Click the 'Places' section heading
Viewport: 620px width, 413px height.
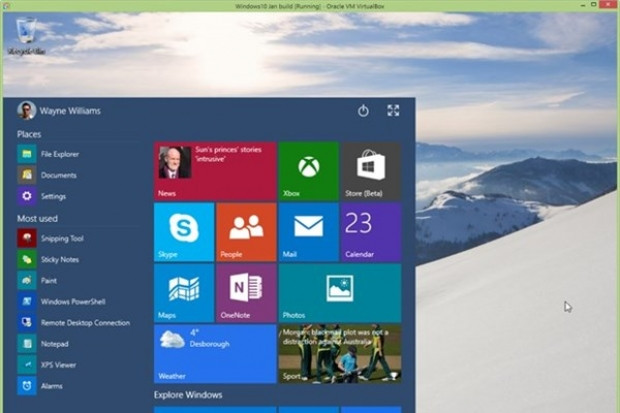(x=29, y=134)
